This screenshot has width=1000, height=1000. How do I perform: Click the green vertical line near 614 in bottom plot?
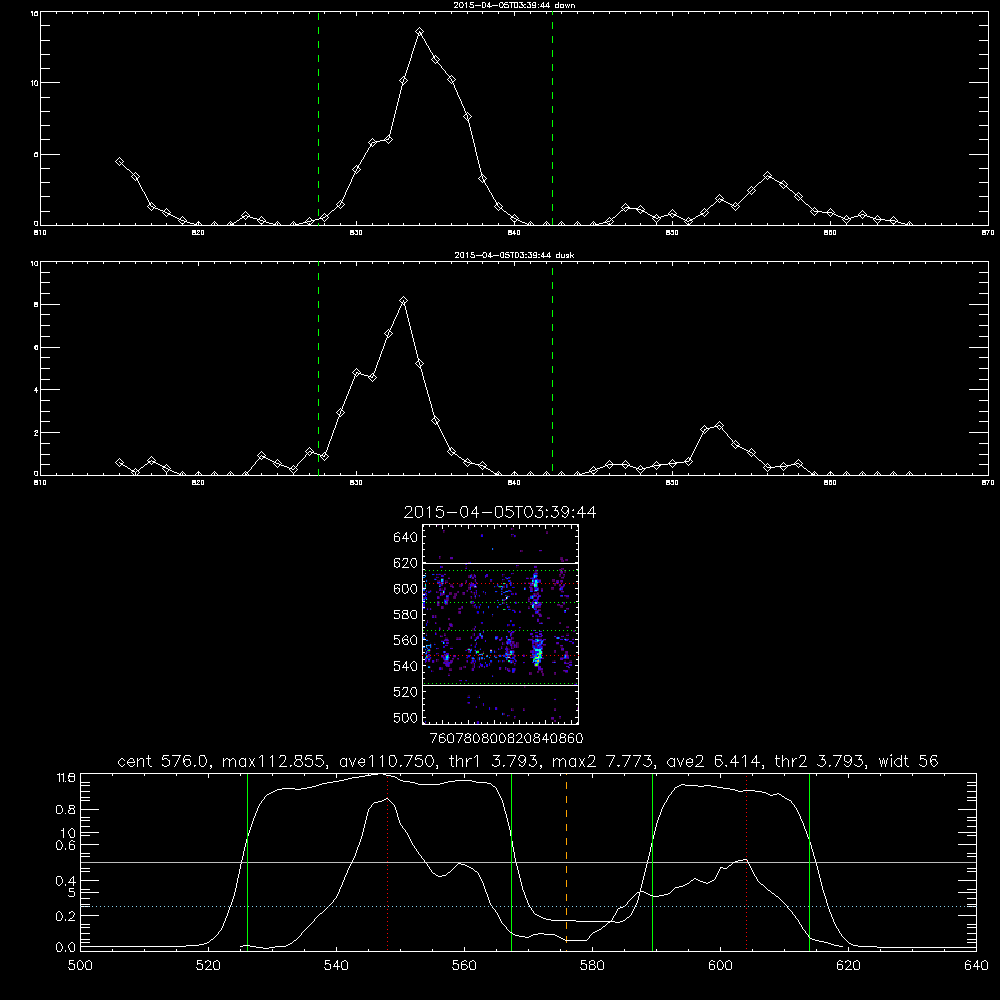click(x=809, y=861)
